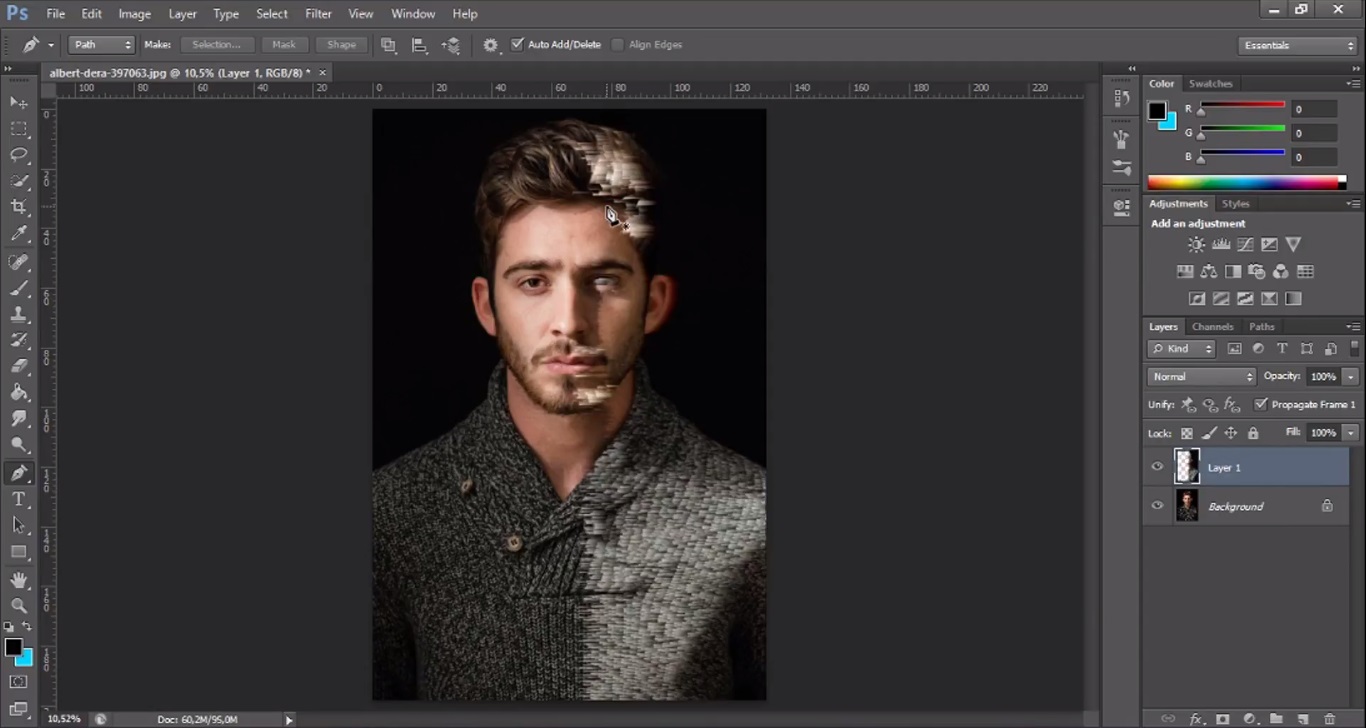Open the Filter menu

click(x=318, y=14)
